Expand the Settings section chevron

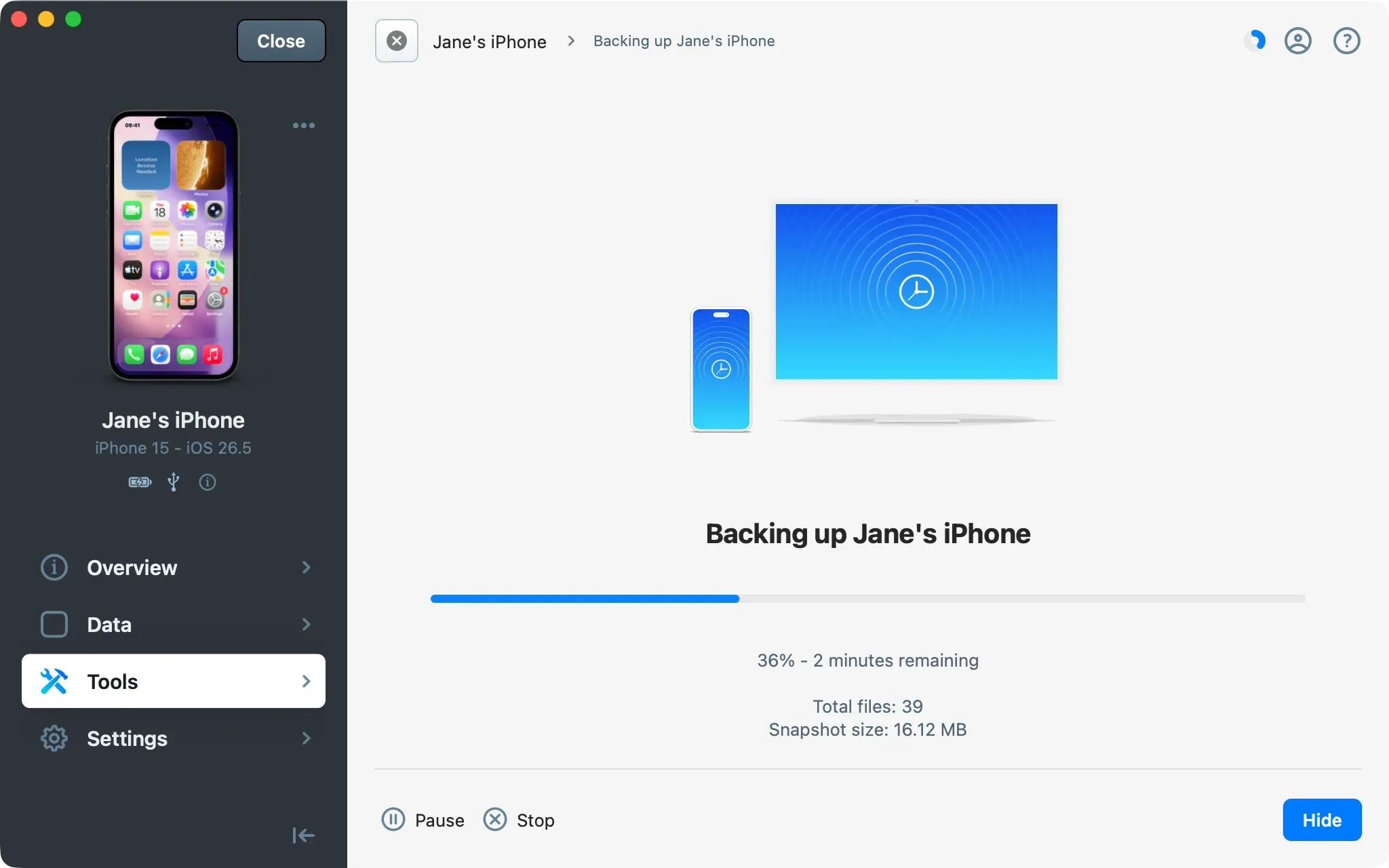click(307, 738)
